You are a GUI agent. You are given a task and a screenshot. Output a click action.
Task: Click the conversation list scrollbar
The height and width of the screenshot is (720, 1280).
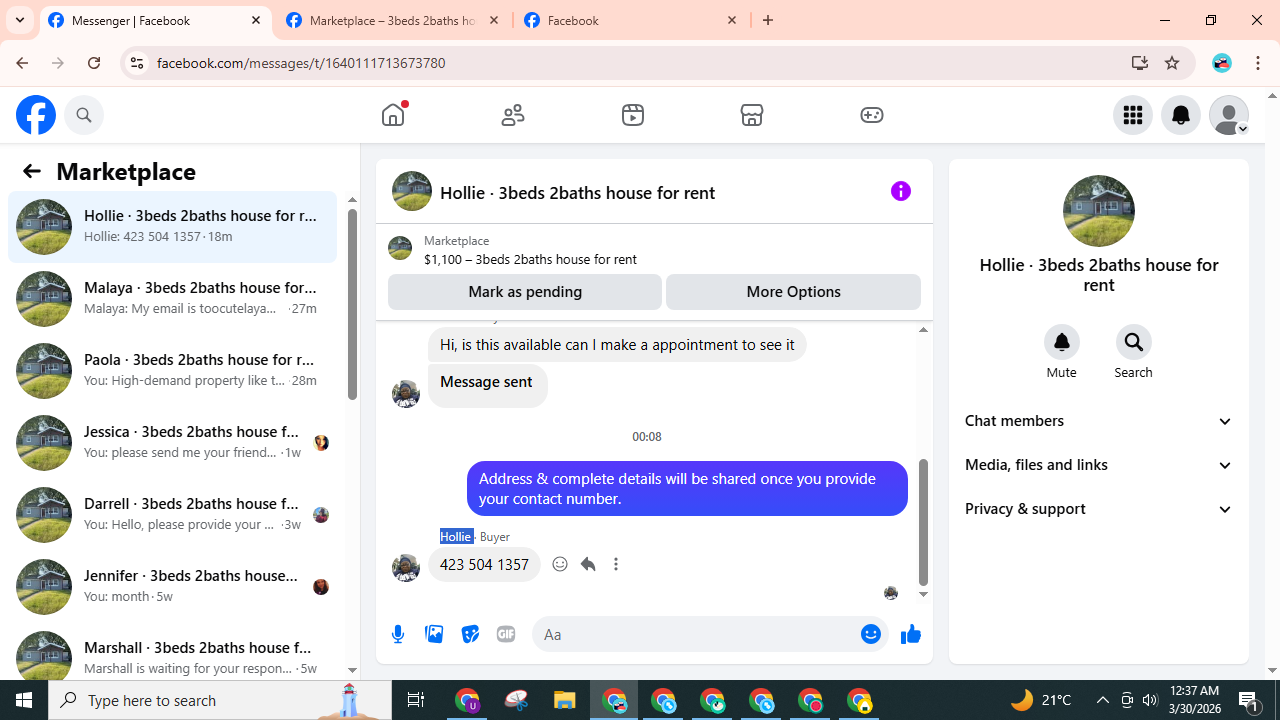pos(352,304)
